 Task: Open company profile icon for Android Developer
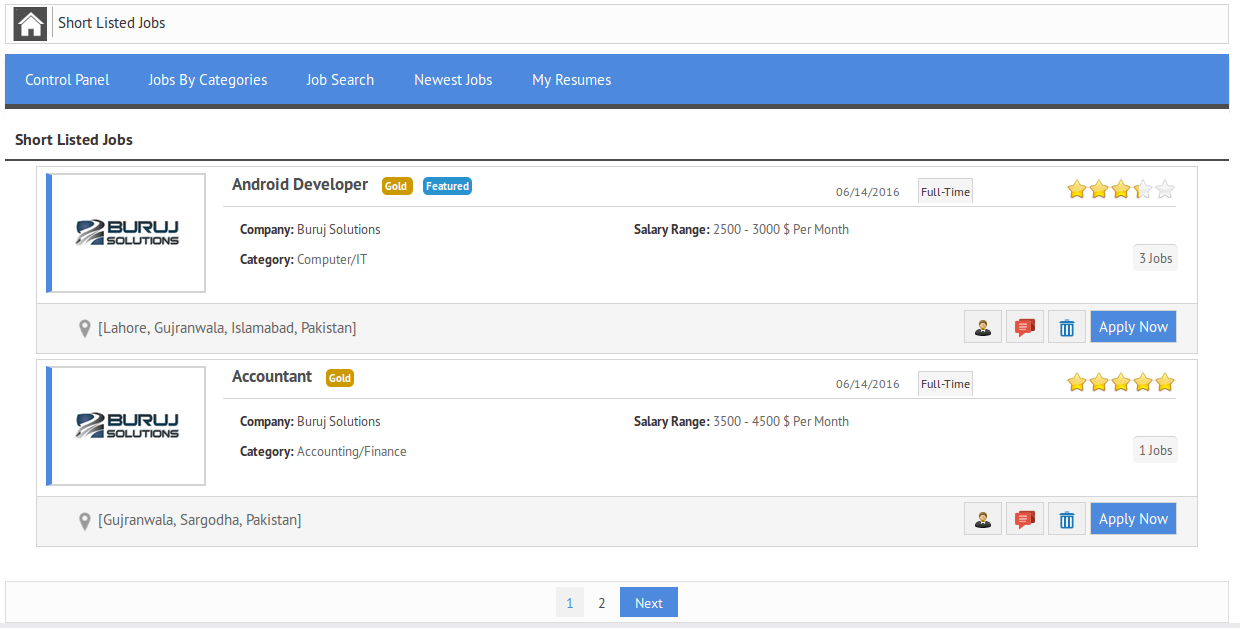[x=983, y=327]
